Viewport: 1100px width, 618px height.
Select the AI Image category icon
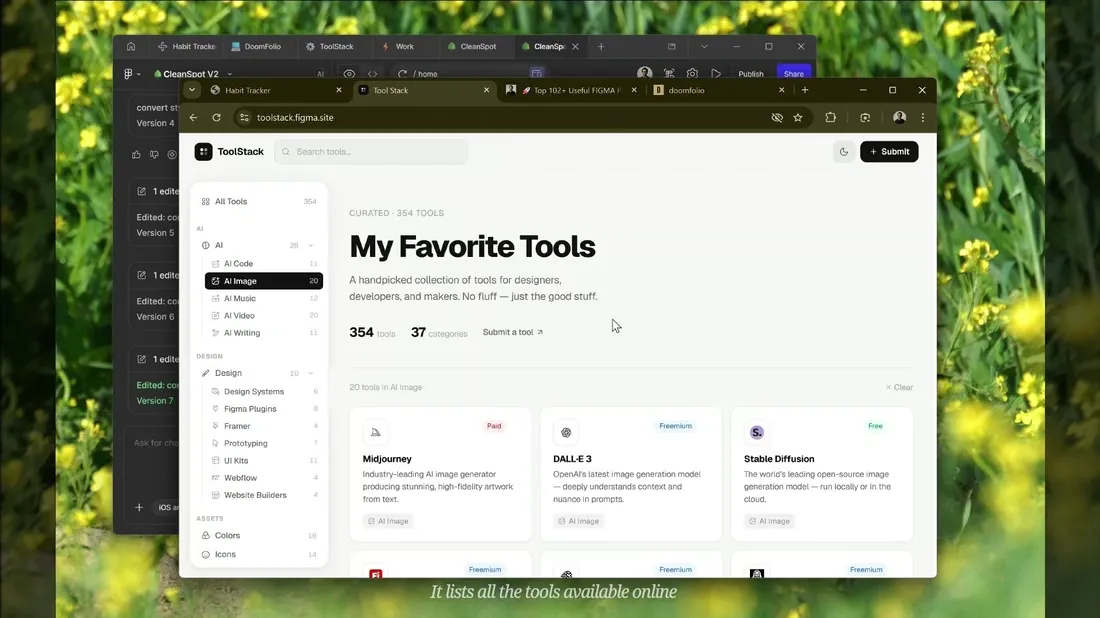coord(215,281)
